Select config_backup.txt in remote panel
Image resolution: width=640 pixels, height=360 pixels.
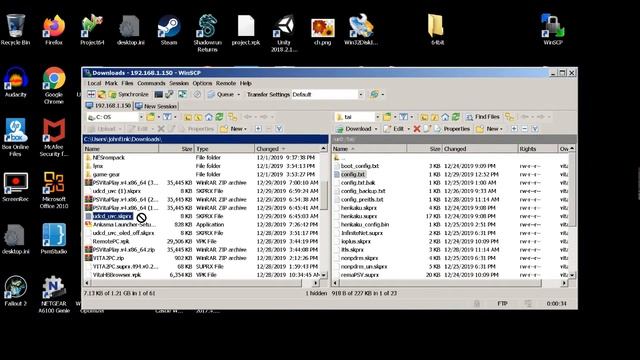[x=363, y=191]
